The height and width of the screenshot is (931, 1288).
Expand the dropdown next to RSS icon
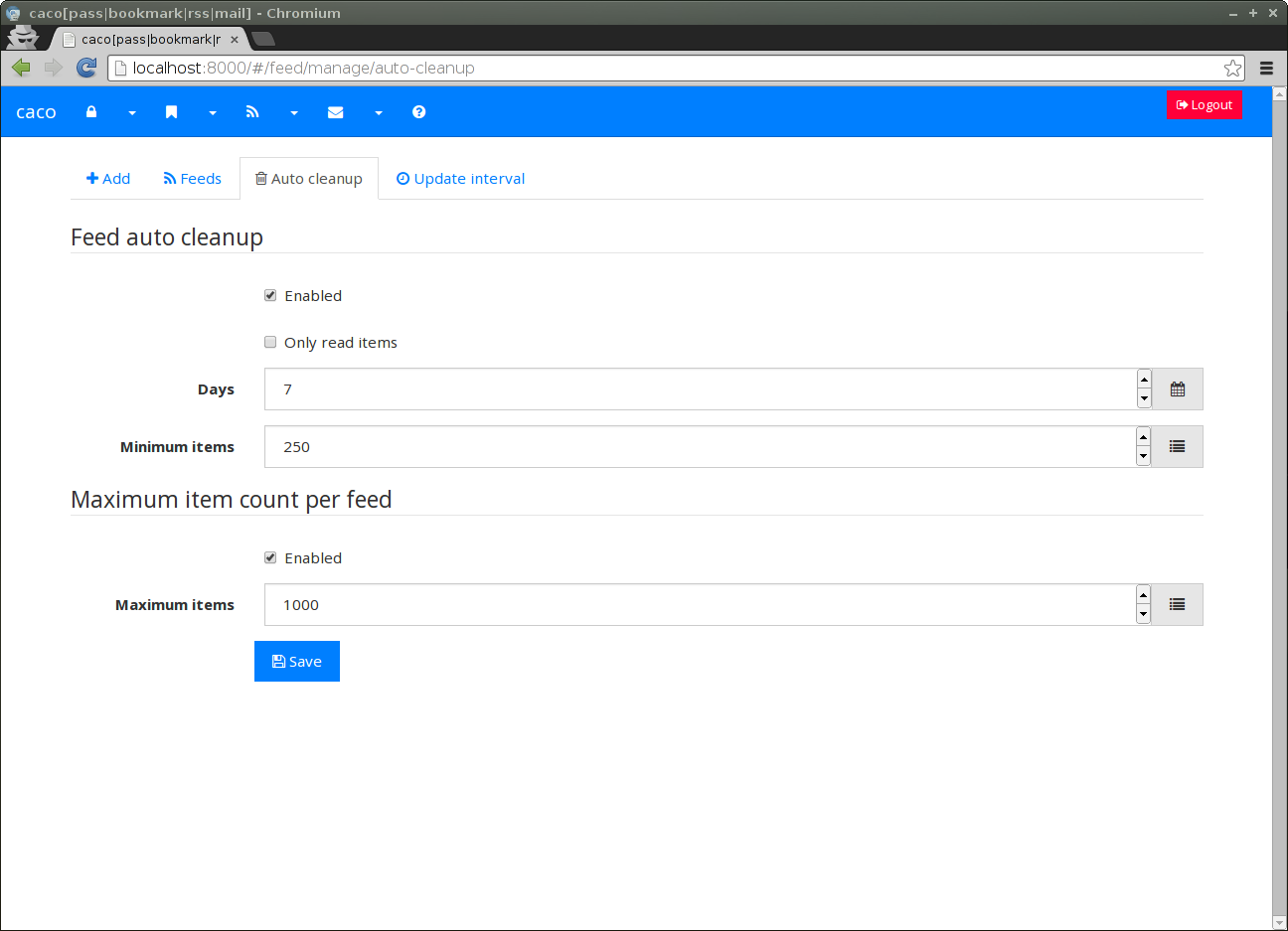[294, 113]
